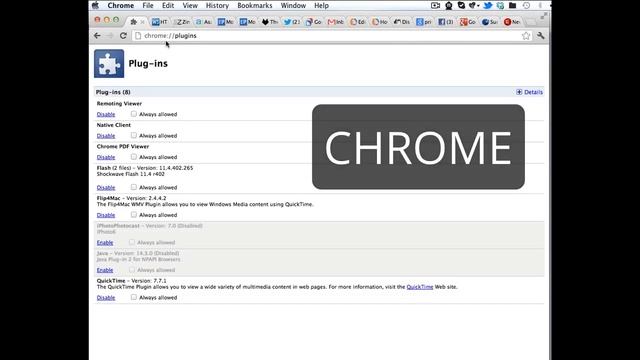Click the teal box menu bar icon
Viewport: 640px width, 360px height.
pyautogui.click(x=500, y=5)
